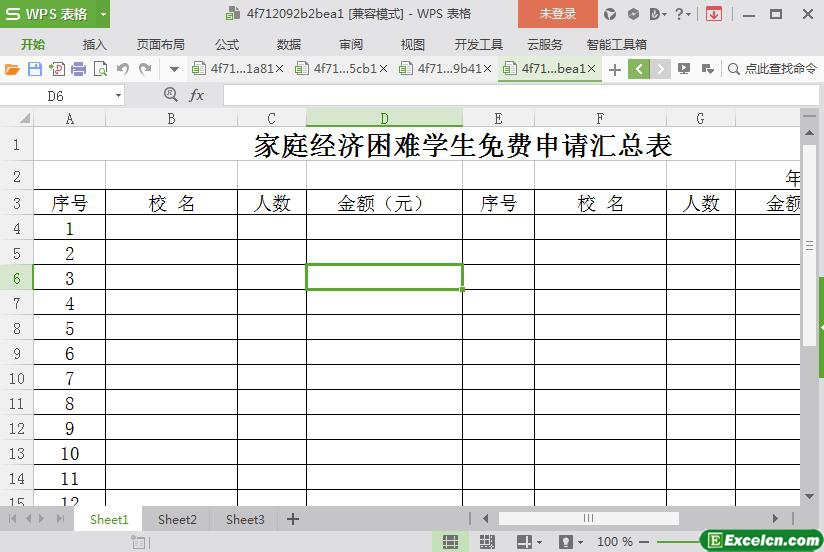Export to PDF using the toolbar icon
824x552 pixels.
coord(57,69)
